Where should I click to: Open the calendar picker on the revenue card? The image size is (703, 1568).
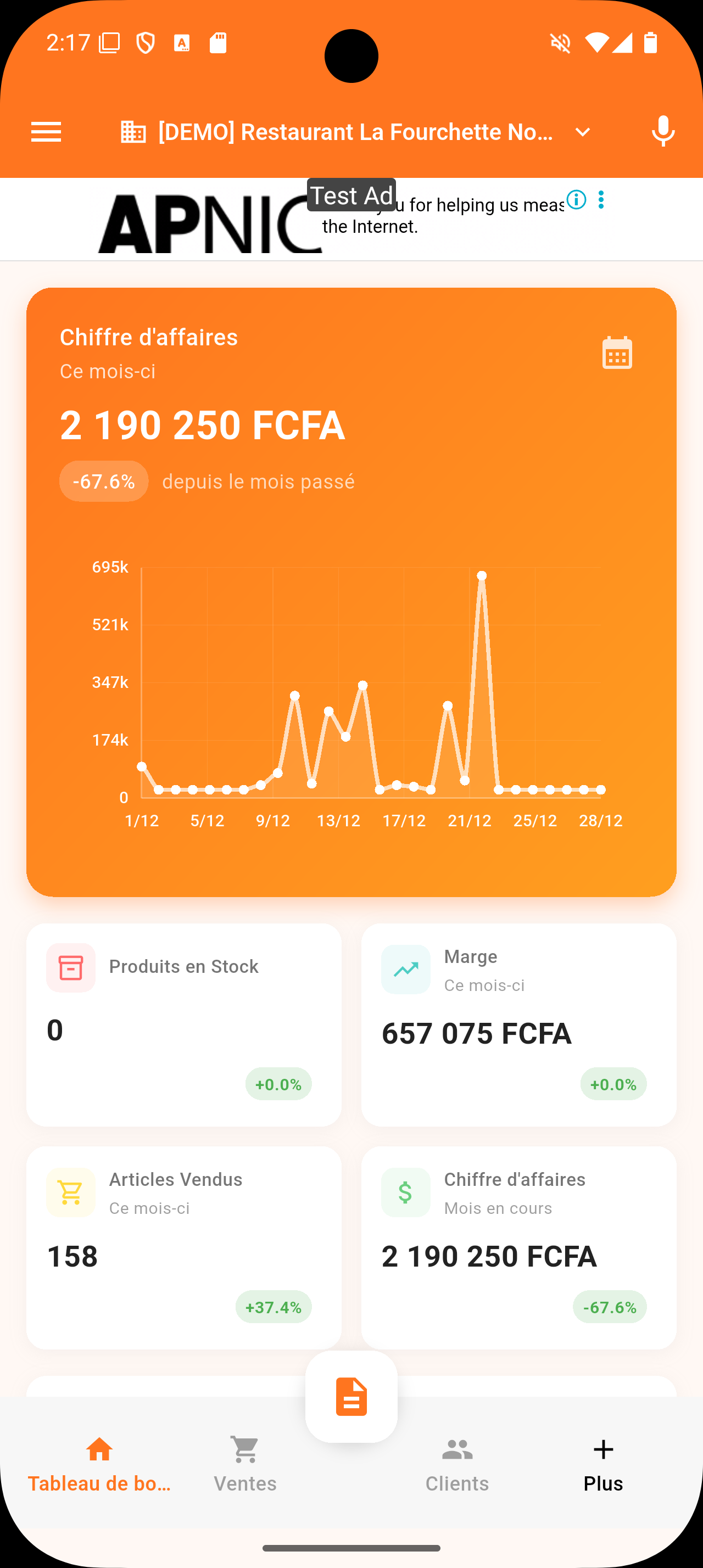(617, 352)
